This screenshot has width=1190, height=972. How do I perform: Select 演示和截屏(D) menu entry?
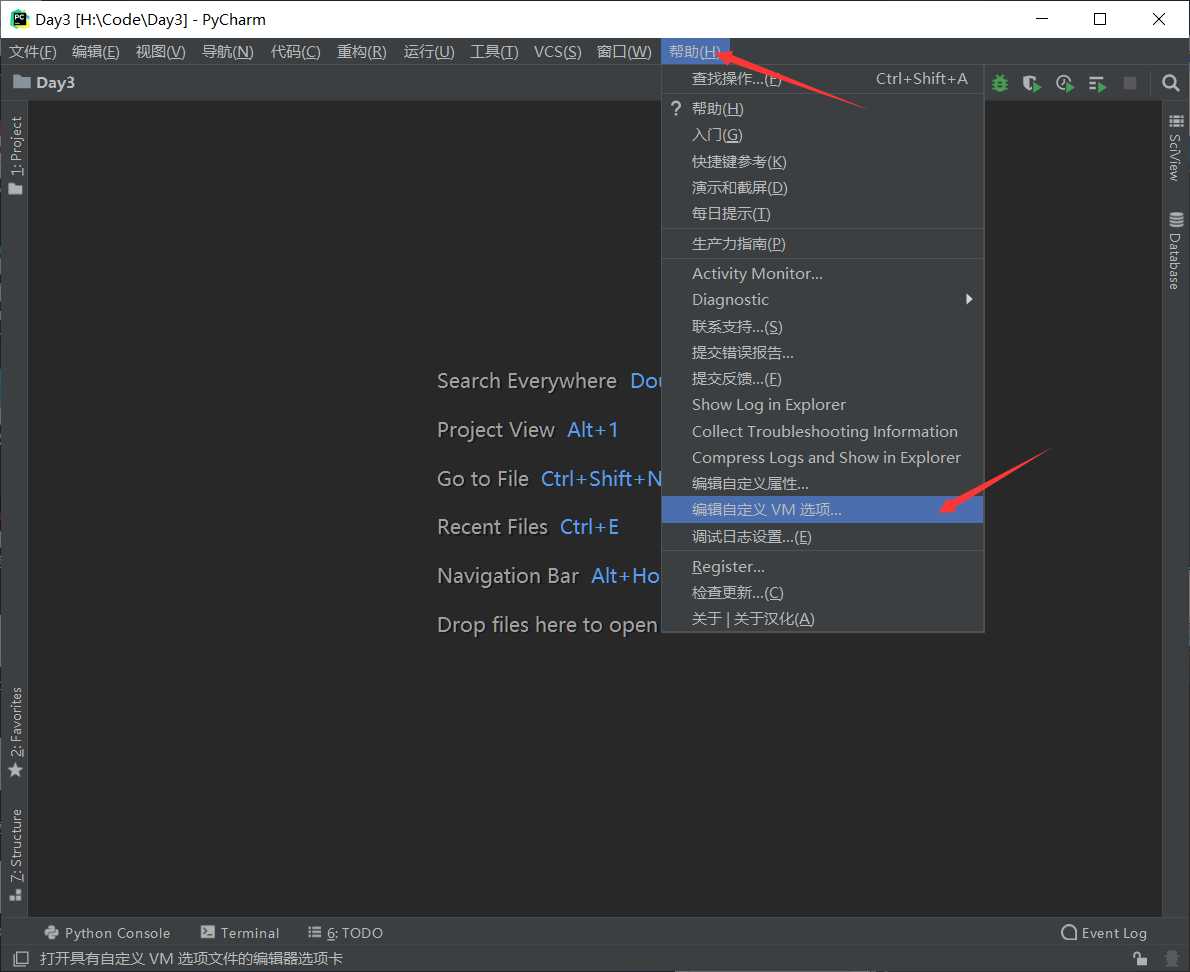[823, 187]
